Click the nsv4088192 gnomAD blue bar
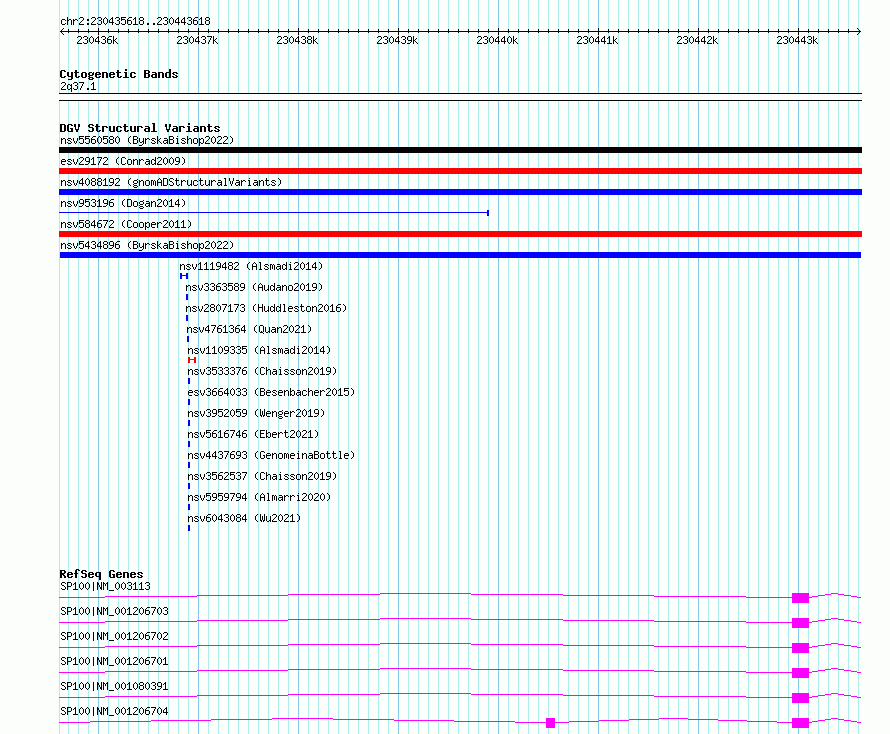 click(460, 192)
